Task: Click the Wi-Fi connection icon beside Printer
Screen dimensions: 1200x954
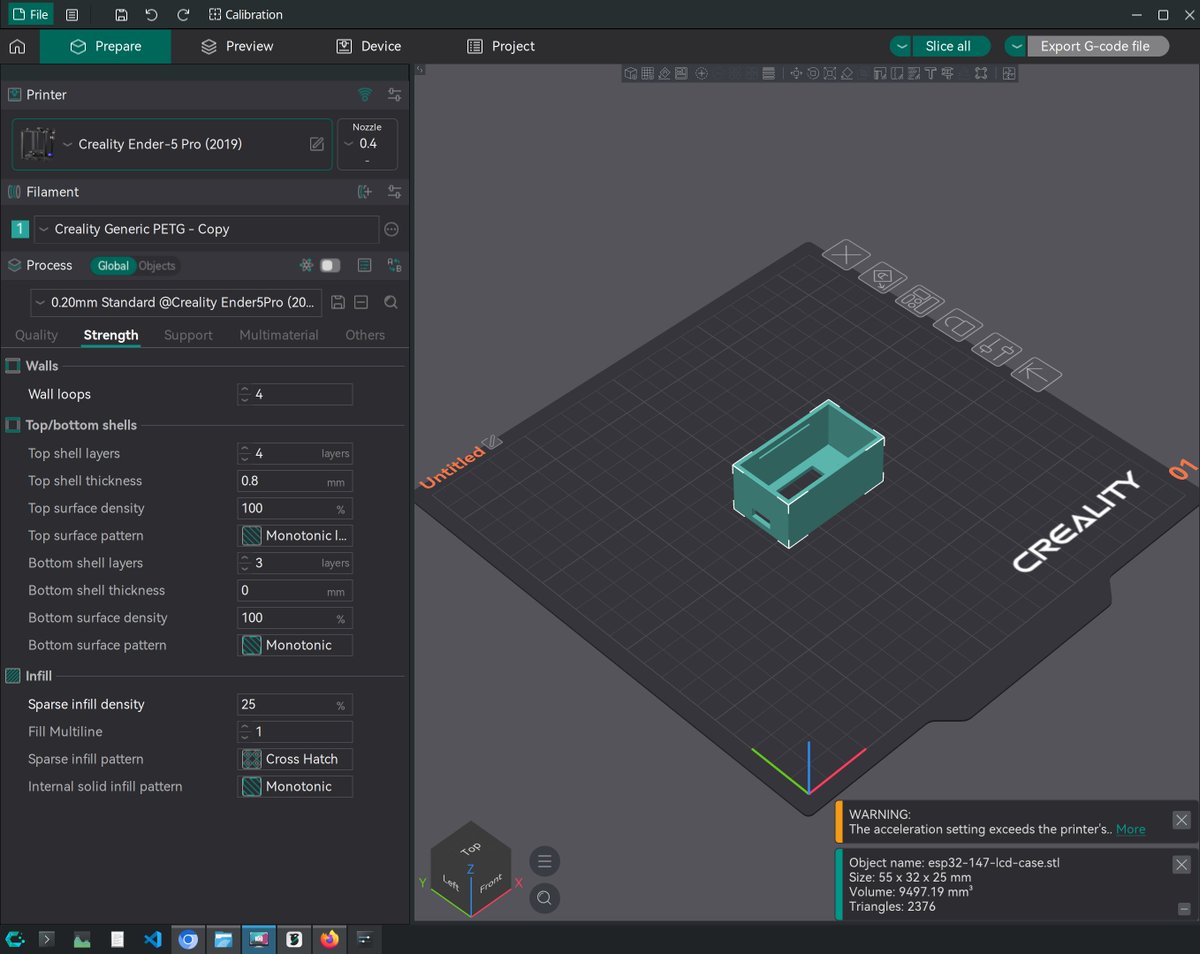Action: [366, 94]
